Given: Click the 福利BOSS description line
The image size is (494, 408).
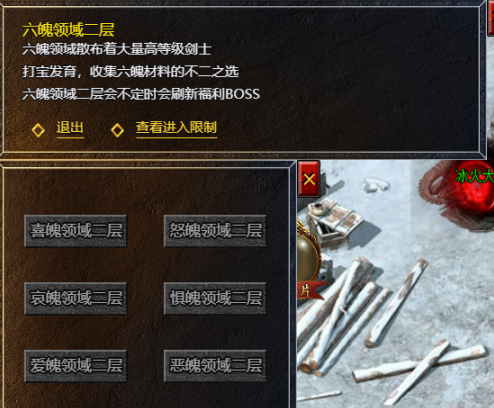Looking at the screenshot, I should tap(141, 94).
